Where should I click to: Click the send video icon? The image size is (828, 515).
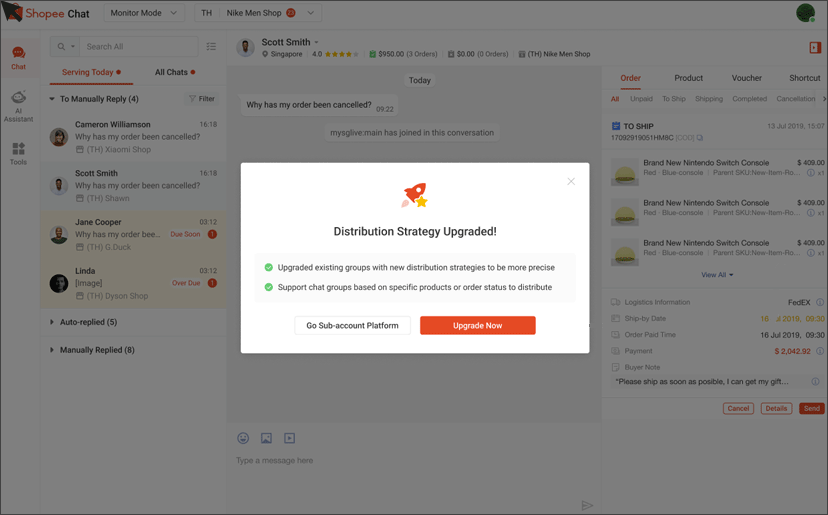tap(289, 438)
